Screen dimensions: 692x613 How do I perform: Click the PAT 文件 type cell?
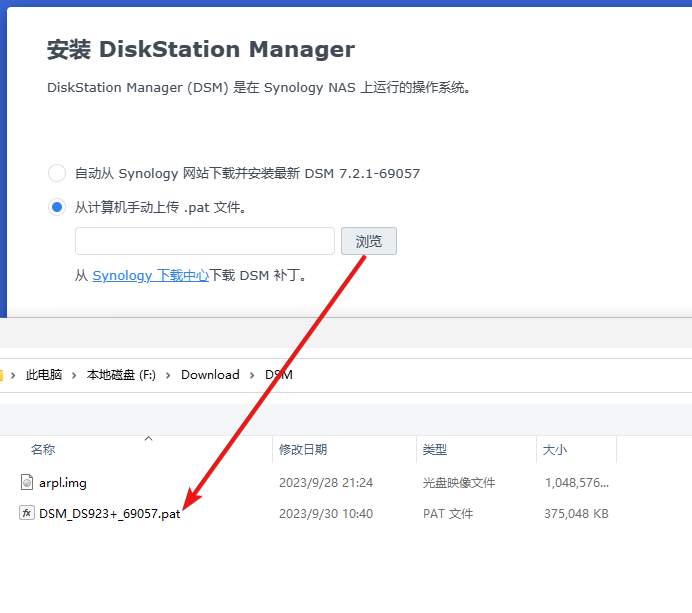pos(448,513)
